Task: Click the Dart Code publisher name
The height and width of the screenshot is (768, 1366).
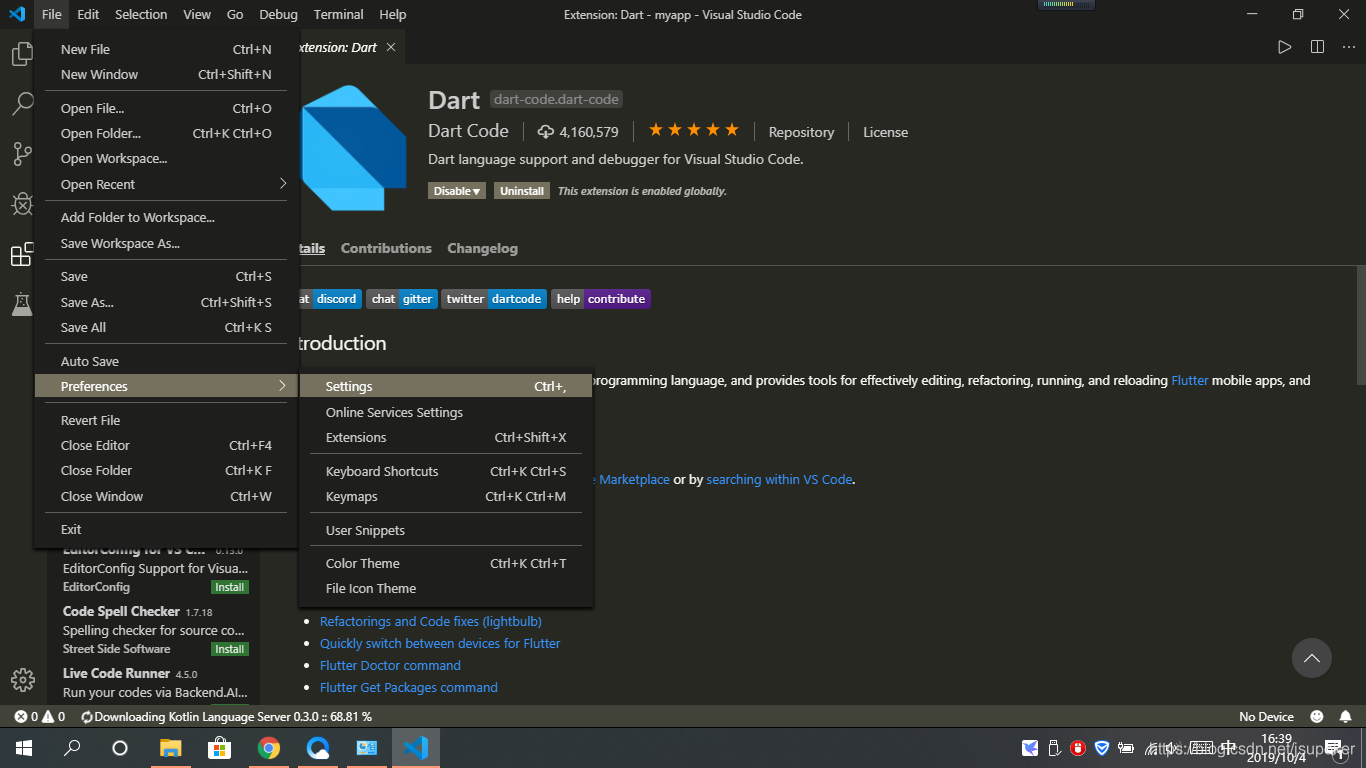Action: 468,131
